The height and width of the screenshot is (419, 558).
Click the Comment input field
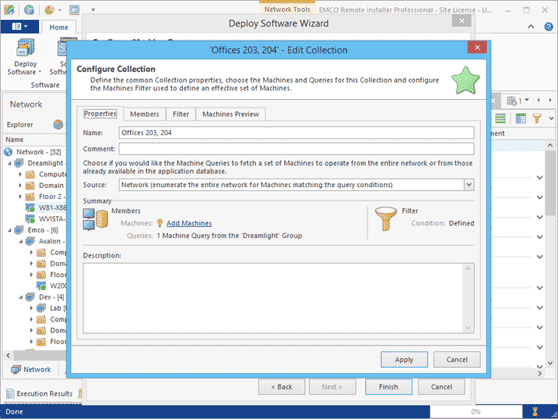[x=296, y=149]
